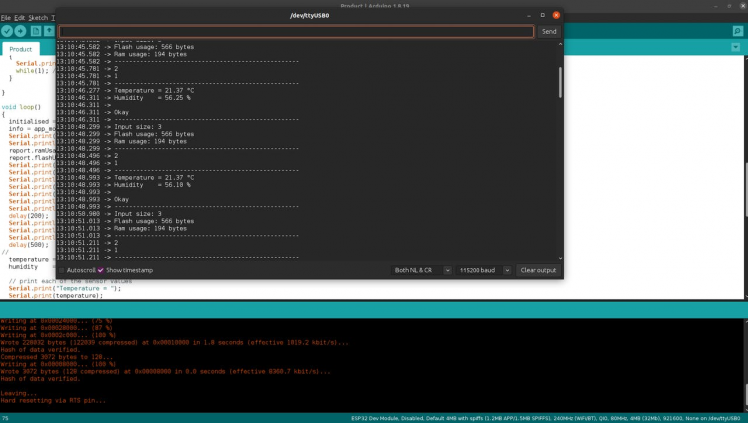Maximize the /dev/ttyUSB0 monitor window
748x423 pixels.
543,16
